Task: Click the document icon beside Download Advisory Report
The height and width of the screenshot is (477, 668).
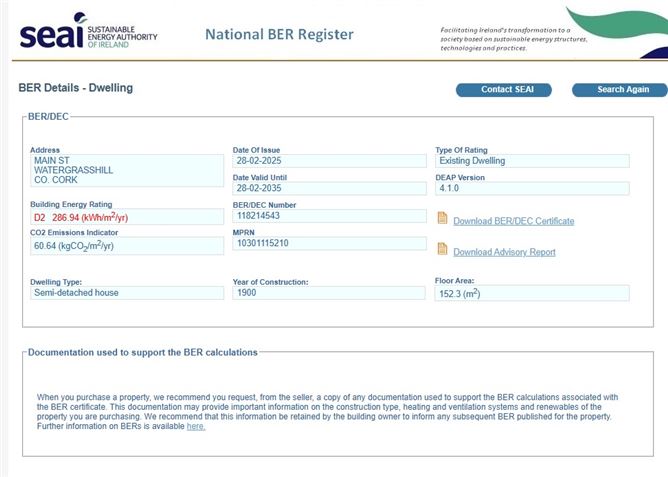Action: pos(442,249)
